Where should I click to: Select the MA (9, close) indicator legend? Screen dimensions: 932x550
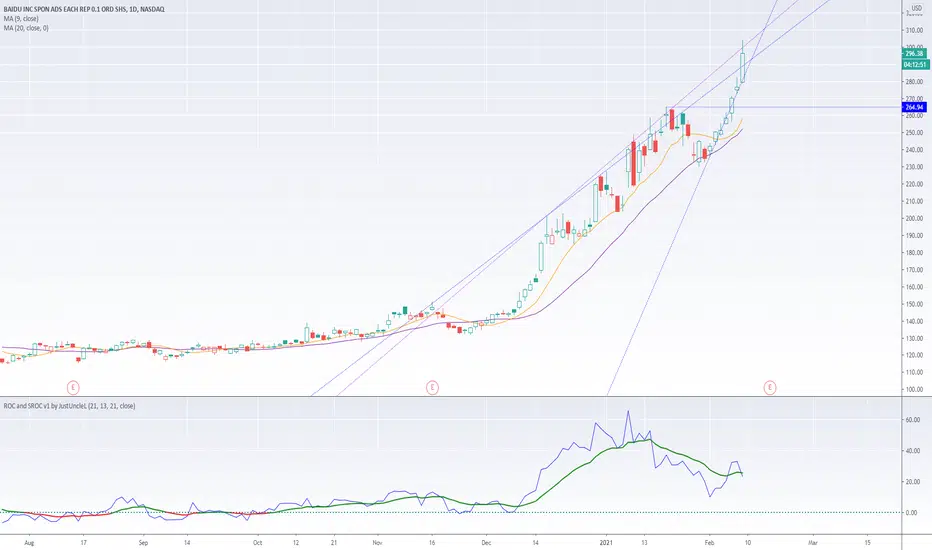[x=21, y=18]
